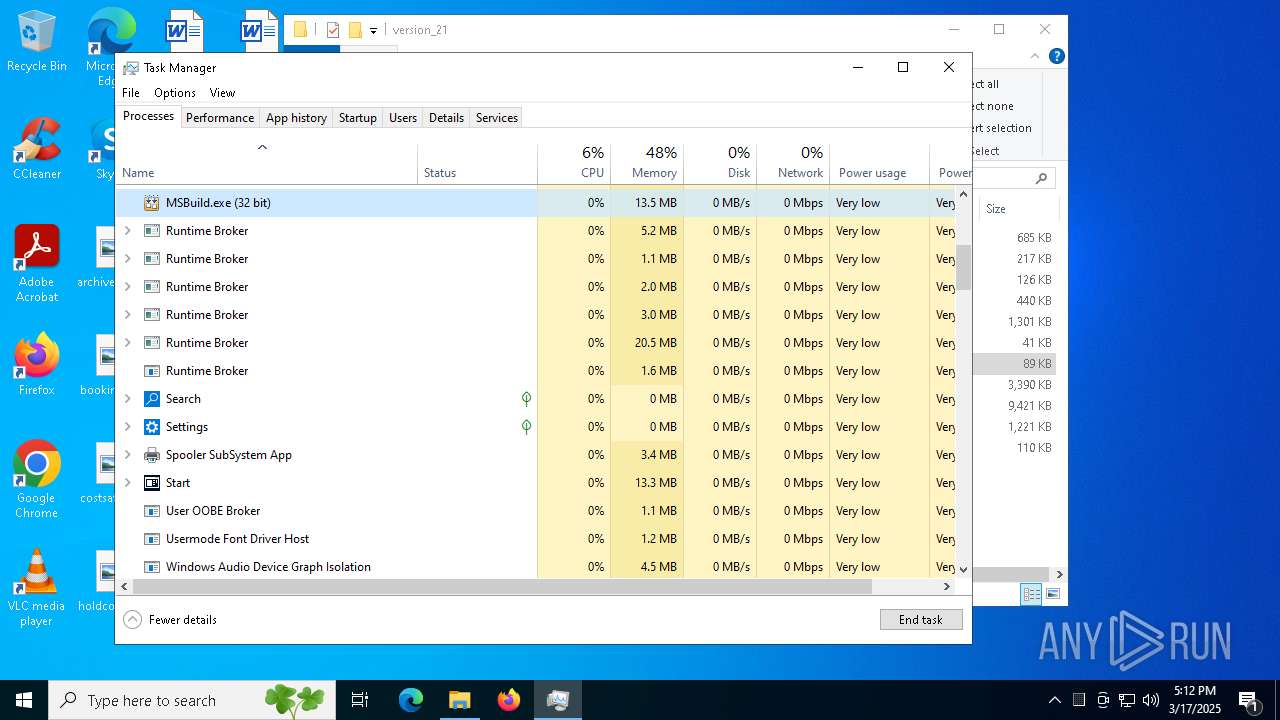Click the Usermode Font Driver Host icon
The height and width of the screenshot is (720, 1280).
coord(151,539)
